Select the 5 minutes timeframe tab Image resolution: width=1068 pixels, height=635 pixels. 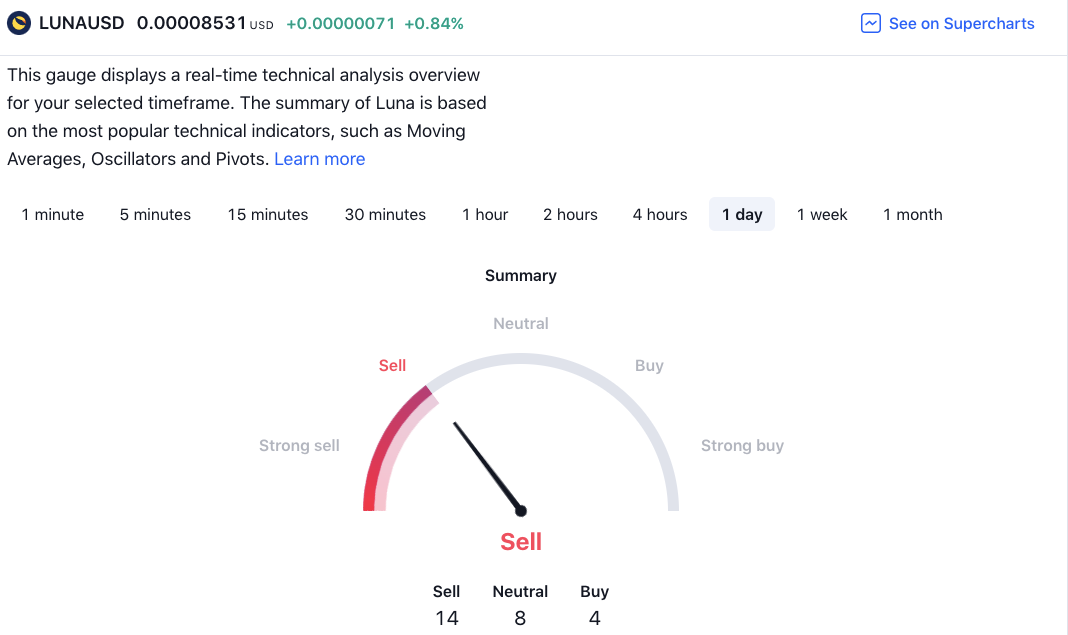155,214
